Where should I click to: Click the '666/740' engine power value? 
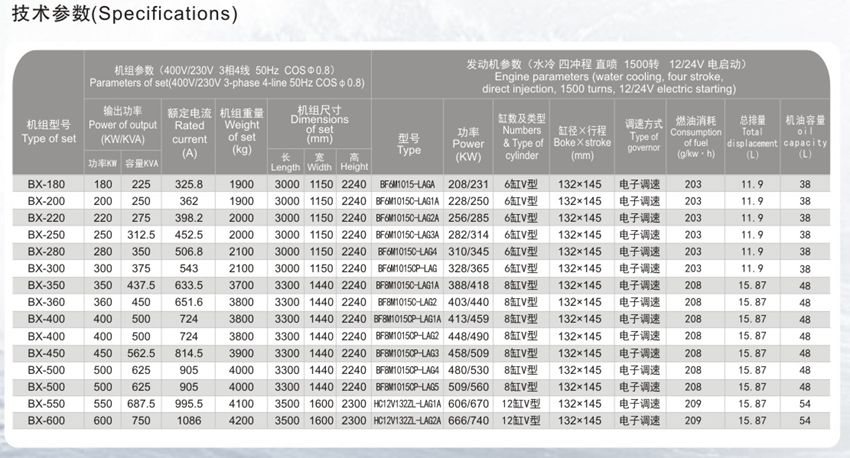(468, 421)
